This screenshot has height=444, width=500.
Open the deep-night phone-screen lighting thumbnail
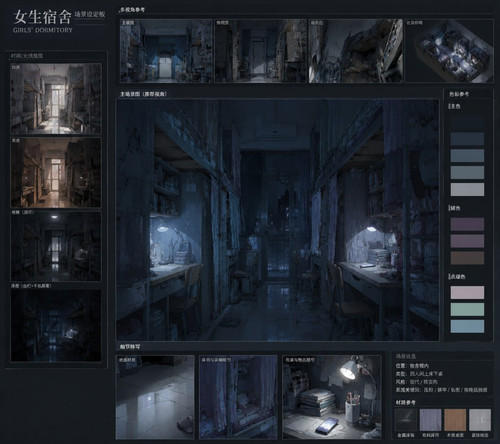point(56,325)
